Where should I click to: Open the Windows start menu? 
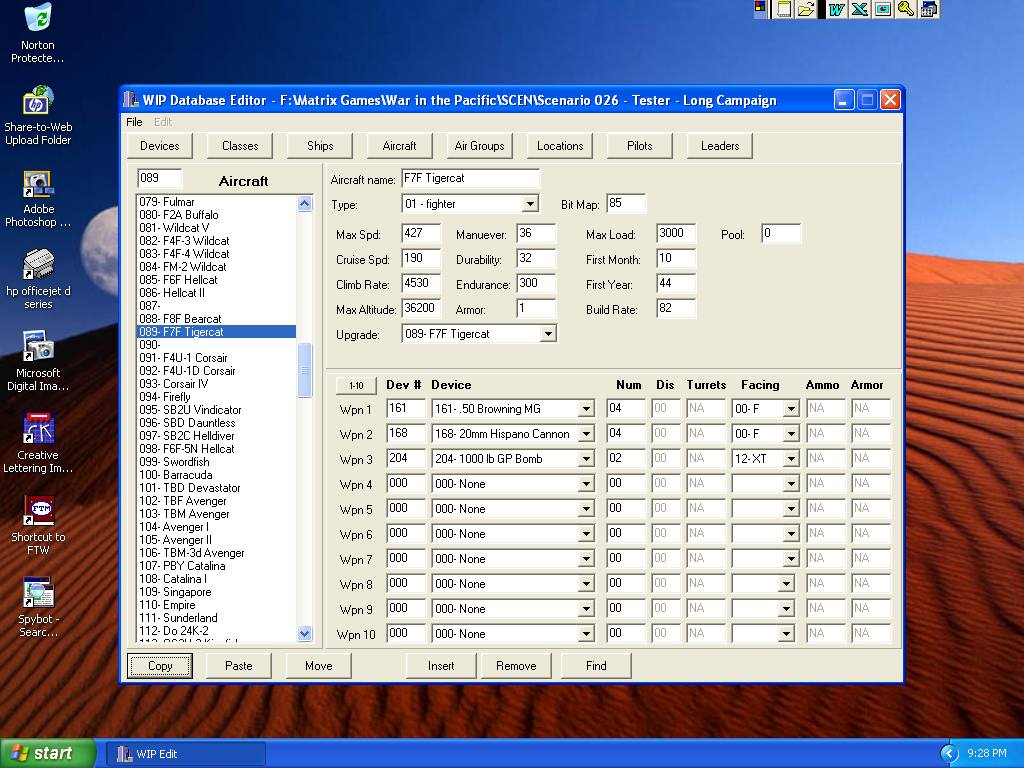(x=48, y=754)
